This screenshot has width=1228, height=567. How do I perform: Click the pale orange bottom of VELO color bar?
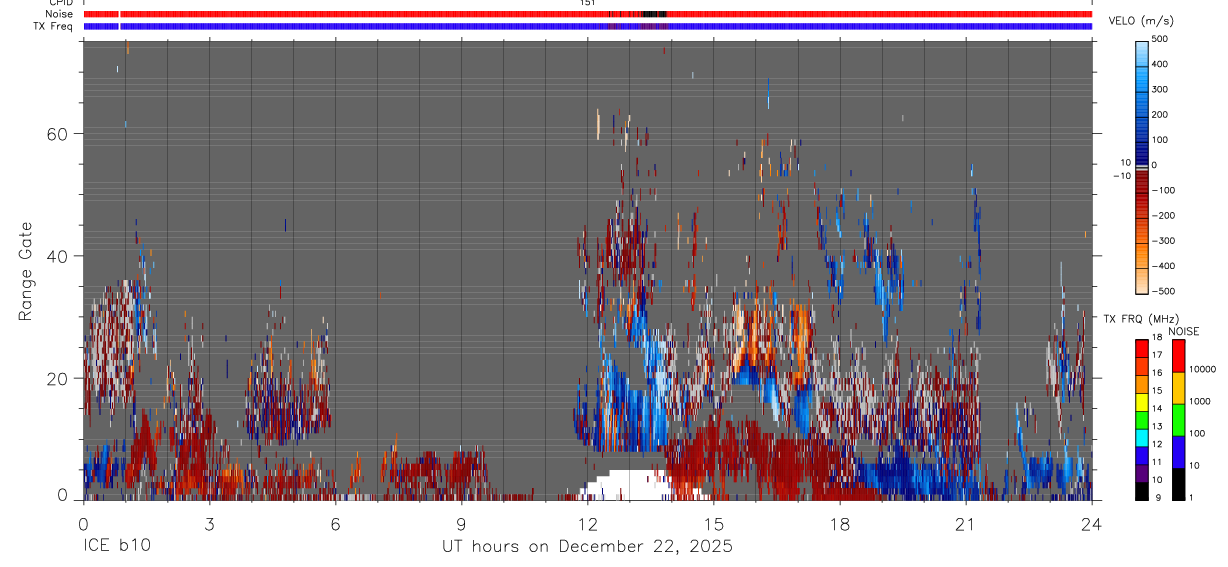click(1142, 282)
